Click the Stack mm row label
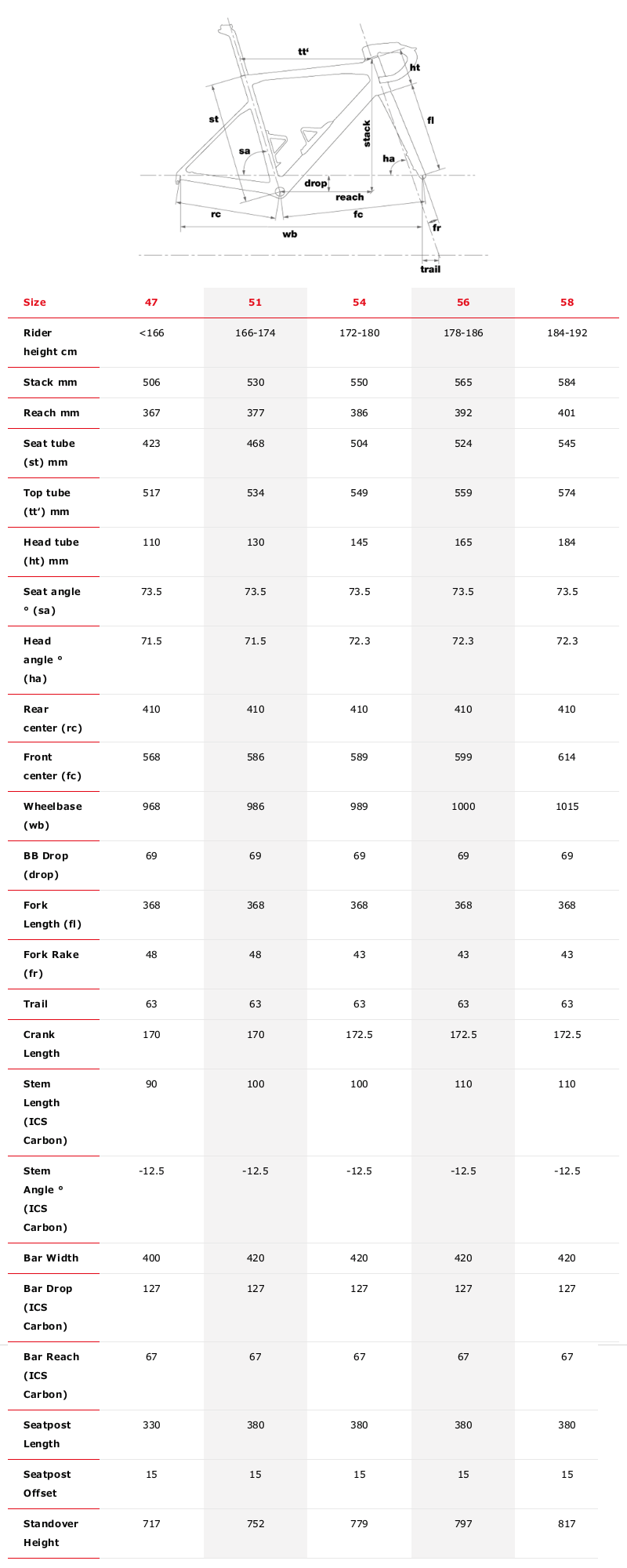The width and height of the screenshot is (627, 1568). [x=51, y=383]
